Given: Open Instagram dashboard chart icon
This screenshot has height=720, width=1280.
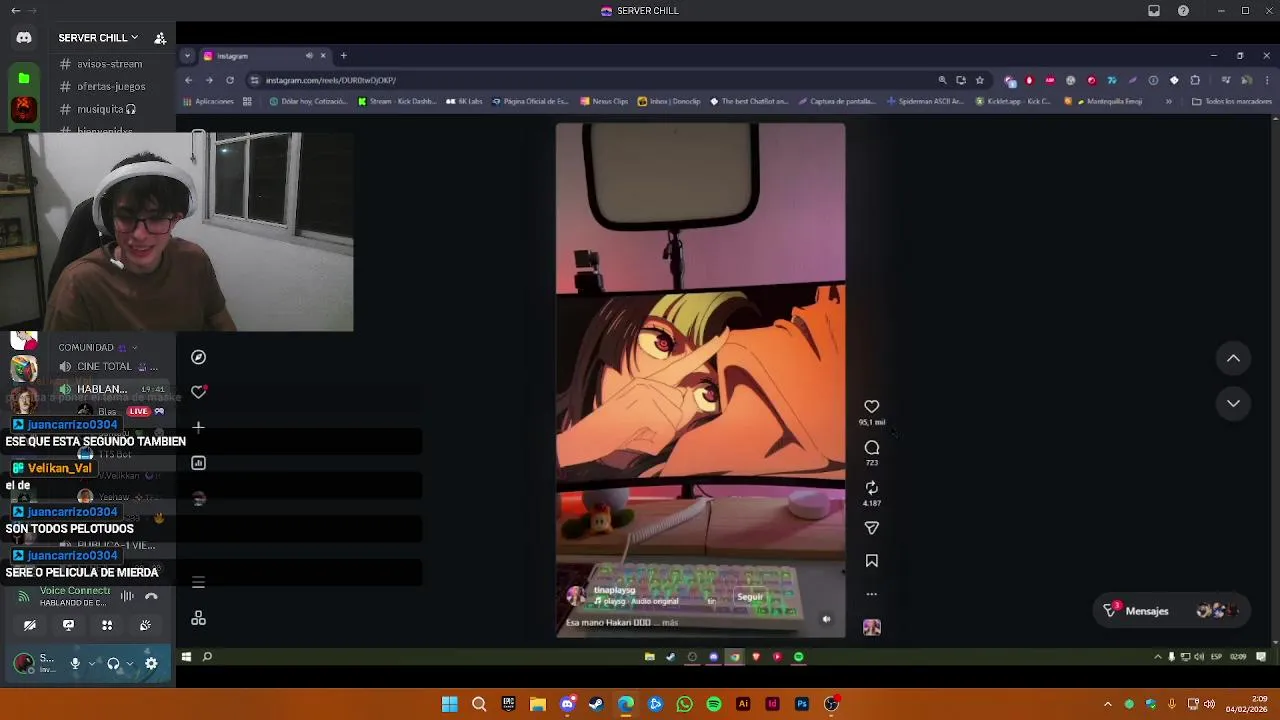Looking at the screenshot, I should [198, 463].
